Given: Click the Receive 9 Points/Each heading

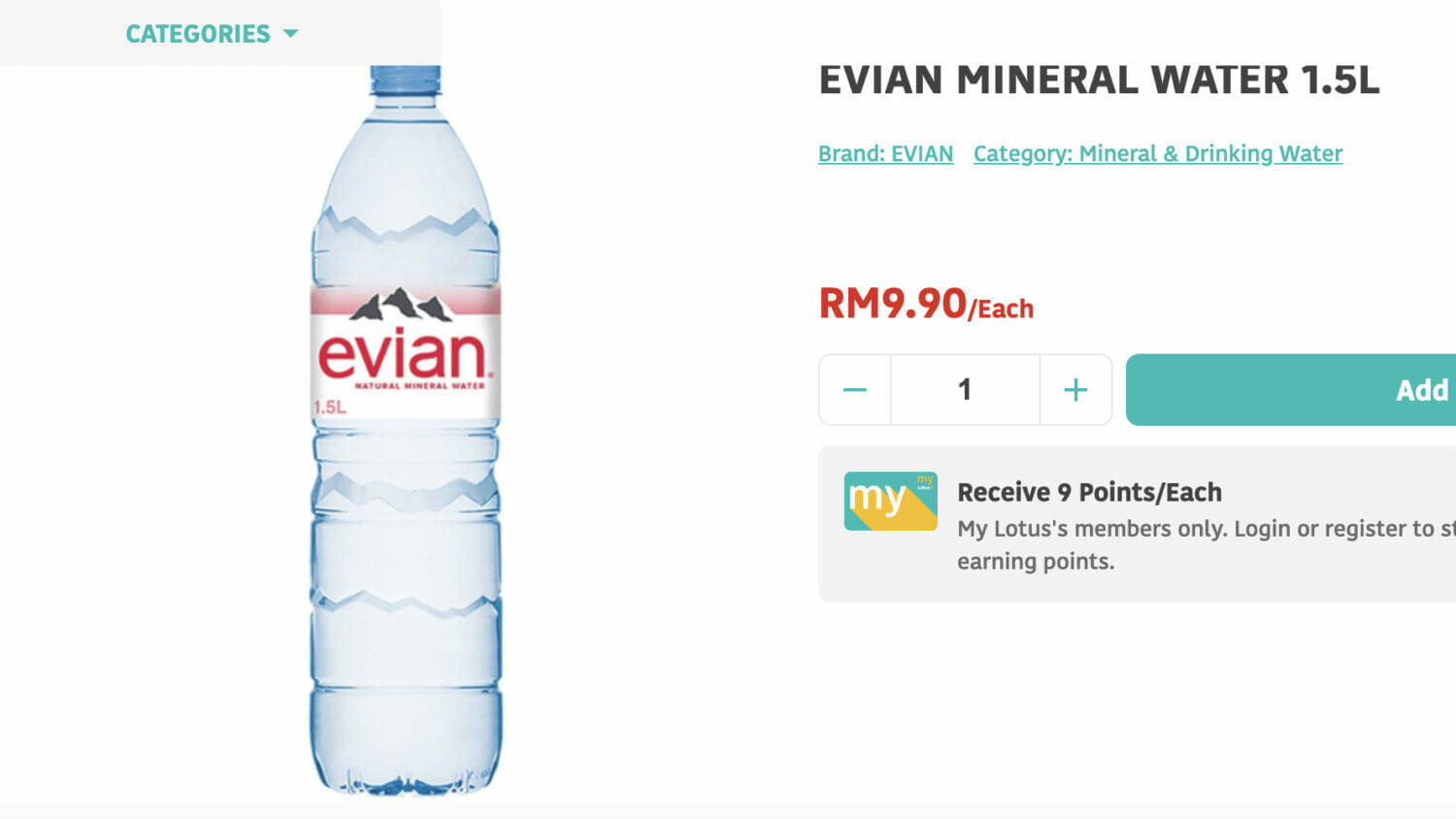Looking at the screenshot, I should pyautogui.click(x=1089, y=492).
